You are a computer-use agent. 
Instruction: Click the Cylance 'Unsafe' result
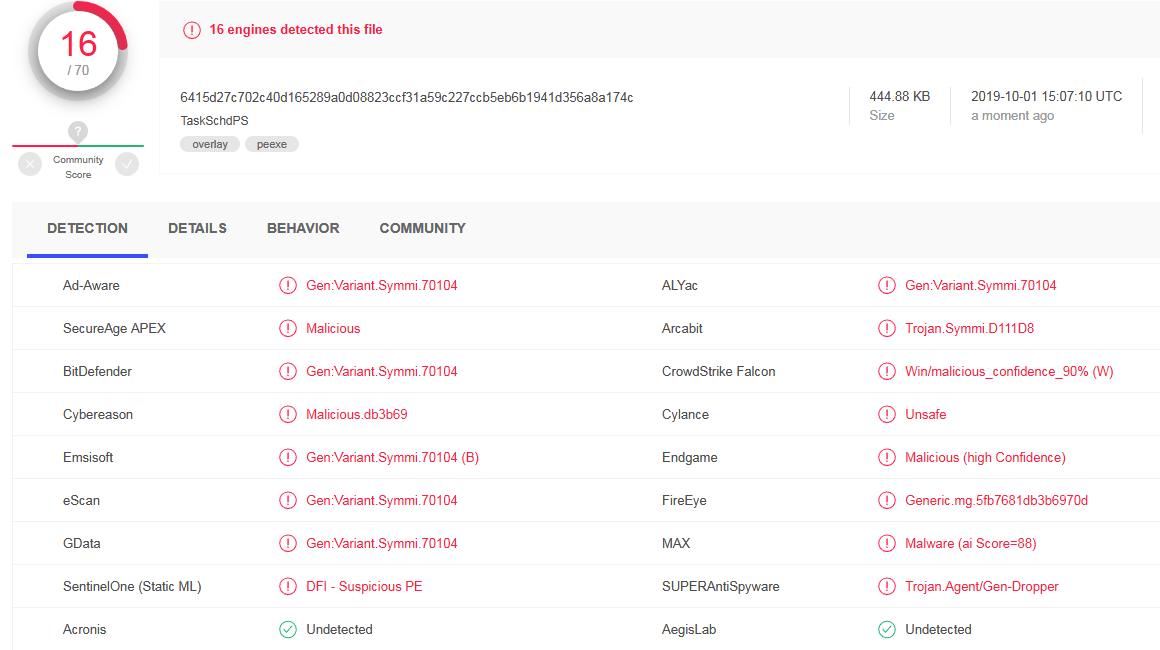925,414
